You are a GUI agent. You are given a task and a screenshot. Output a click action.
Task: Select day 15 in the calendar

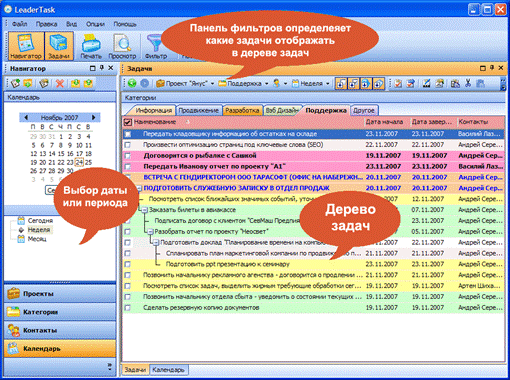tap(61, 154)
